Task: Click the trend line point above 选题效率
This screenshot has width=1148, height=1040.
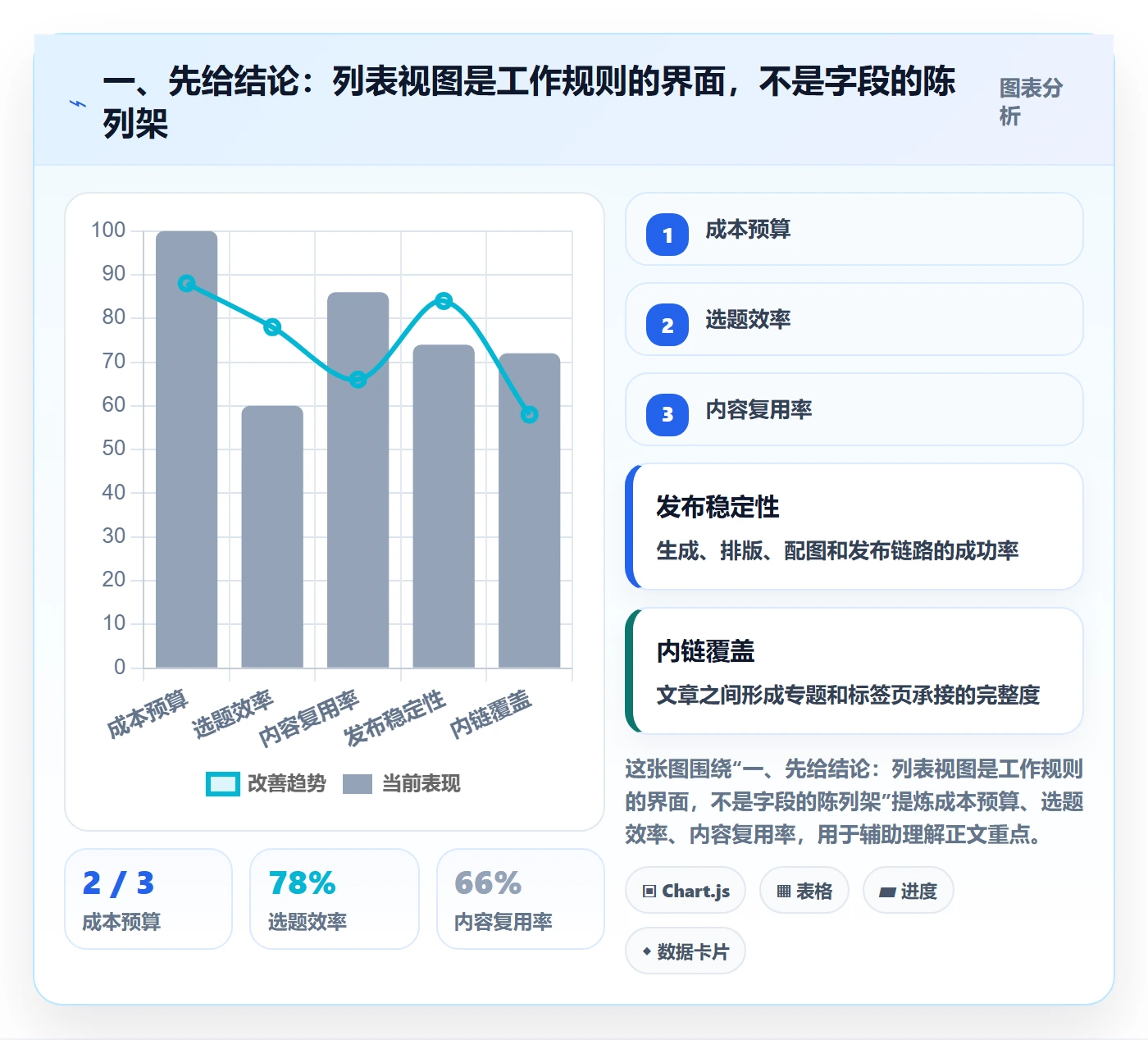Action: [272, 327]
